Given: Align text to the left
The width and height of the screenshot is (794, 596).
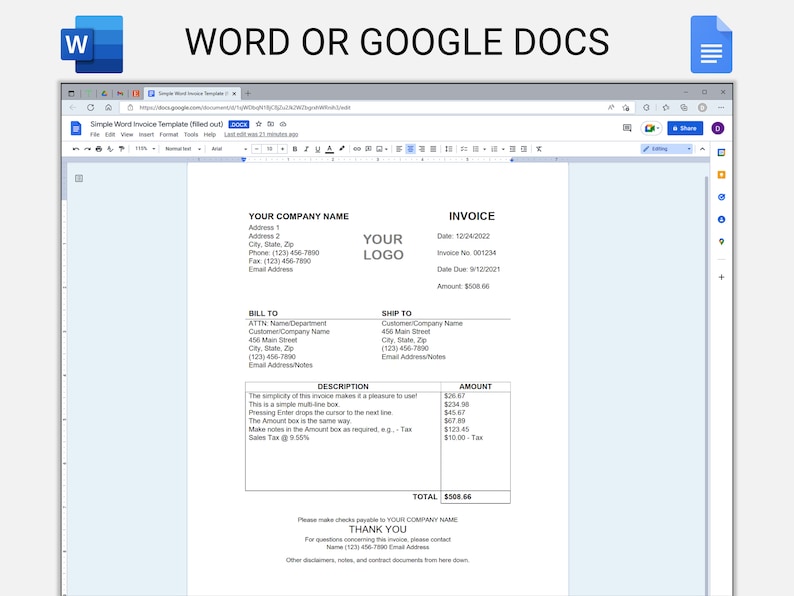Looking at the screenshot, I should (399, 149).
